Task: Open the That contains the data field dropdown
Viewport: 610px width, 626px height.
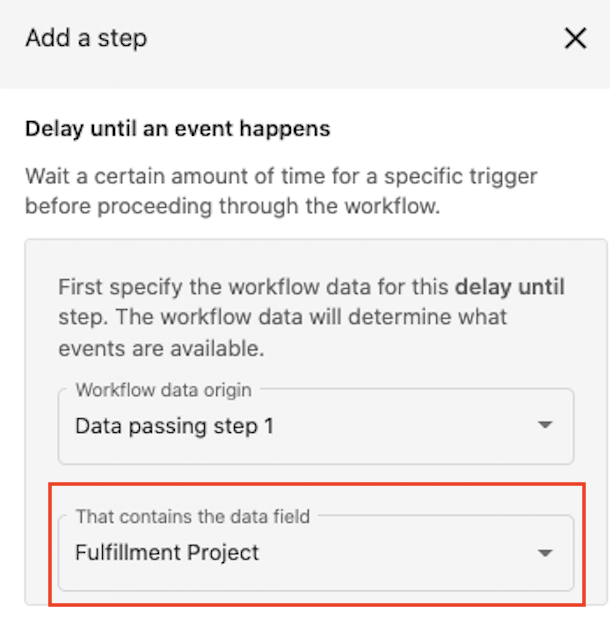Action: [316, 553]
